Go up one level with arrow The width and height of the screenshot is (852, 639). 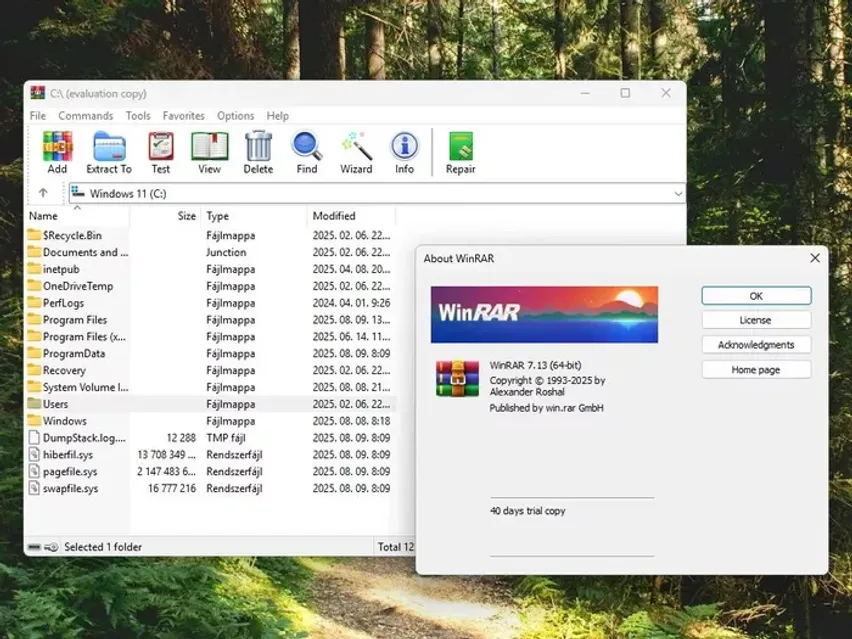coord(43,193)
